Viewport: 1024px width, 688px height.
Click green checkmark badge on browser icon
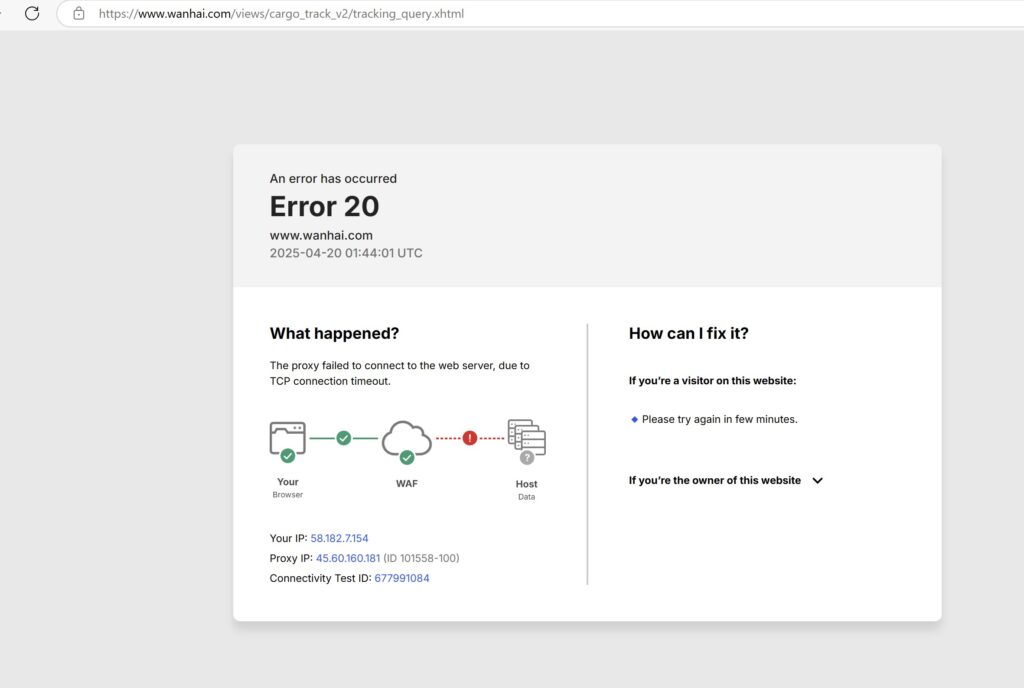pyautogui.click(x=287, y=456)
